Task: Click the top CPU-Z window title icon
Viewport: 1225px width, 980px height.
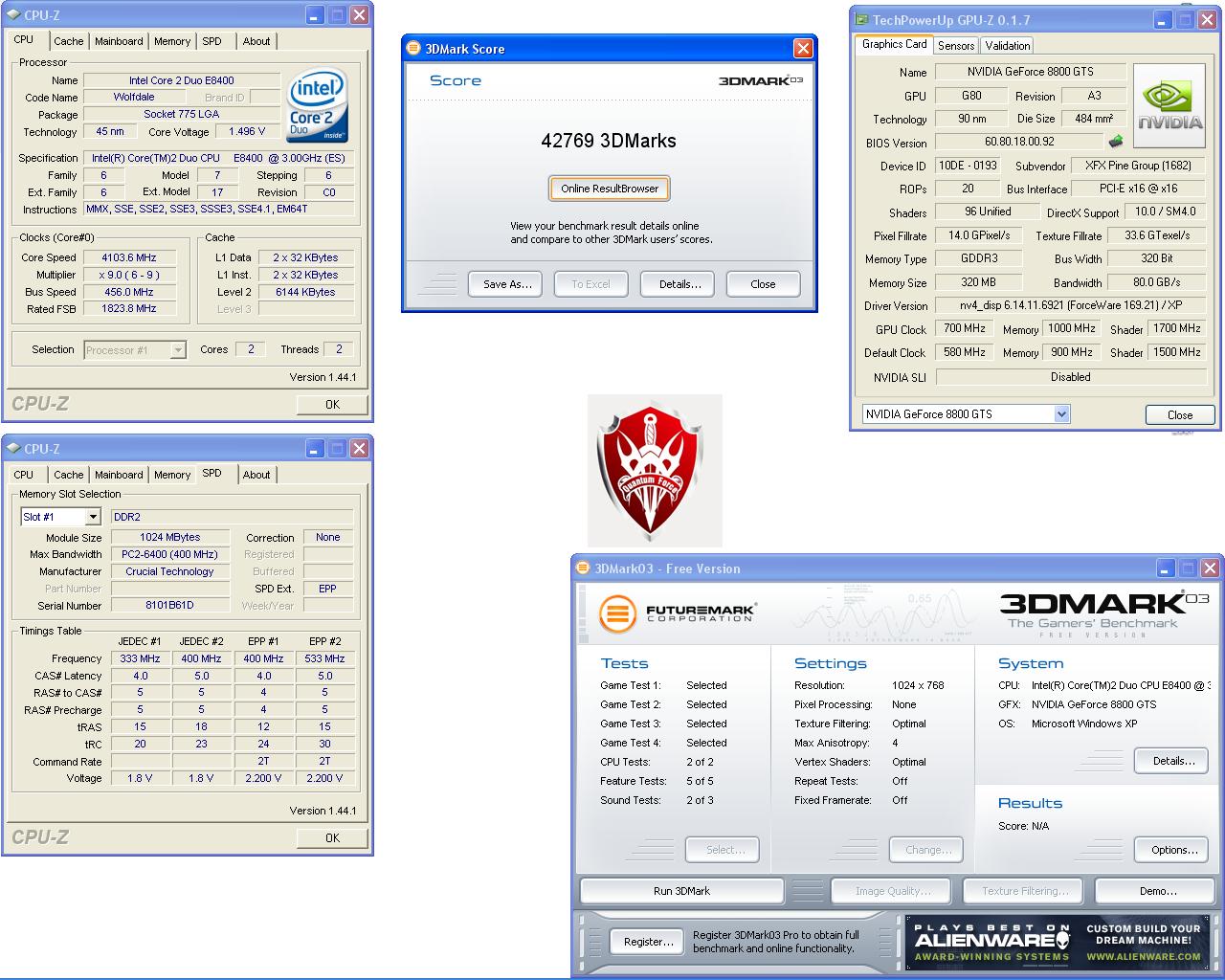Action: 12,15
